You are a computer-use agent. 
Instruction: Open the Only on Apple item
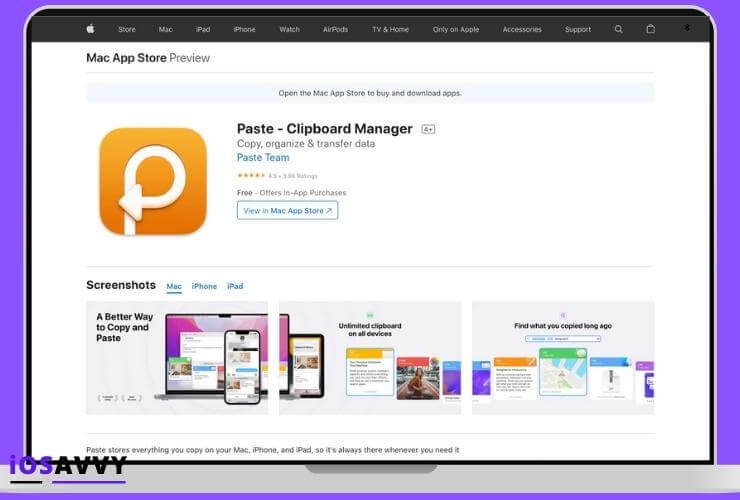point(456,29)
